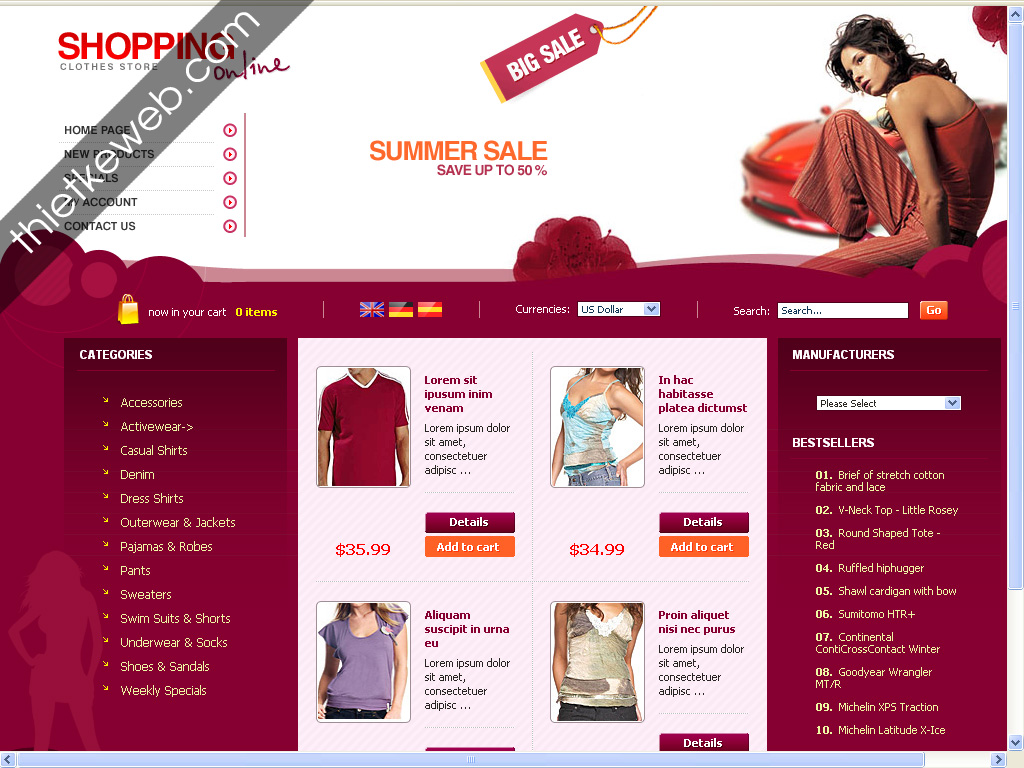The image size is (1024, 768).
Task: Expand the Please Select manufacturers dropdown
Action: (x=888, y=404)
